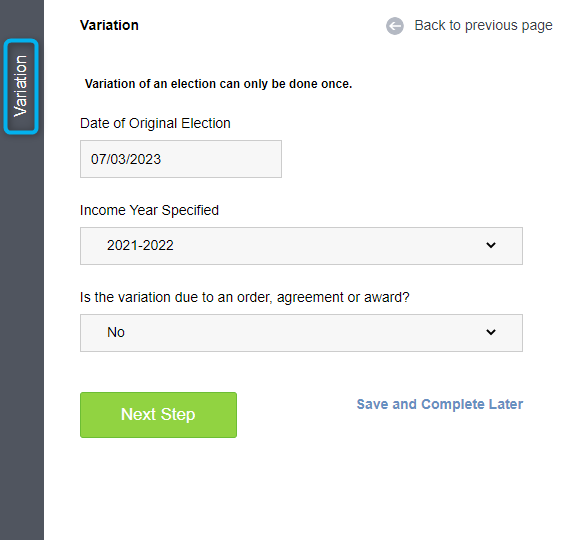
Task: Open the Income Year Specified dropdown
Action: click(301, 246)
